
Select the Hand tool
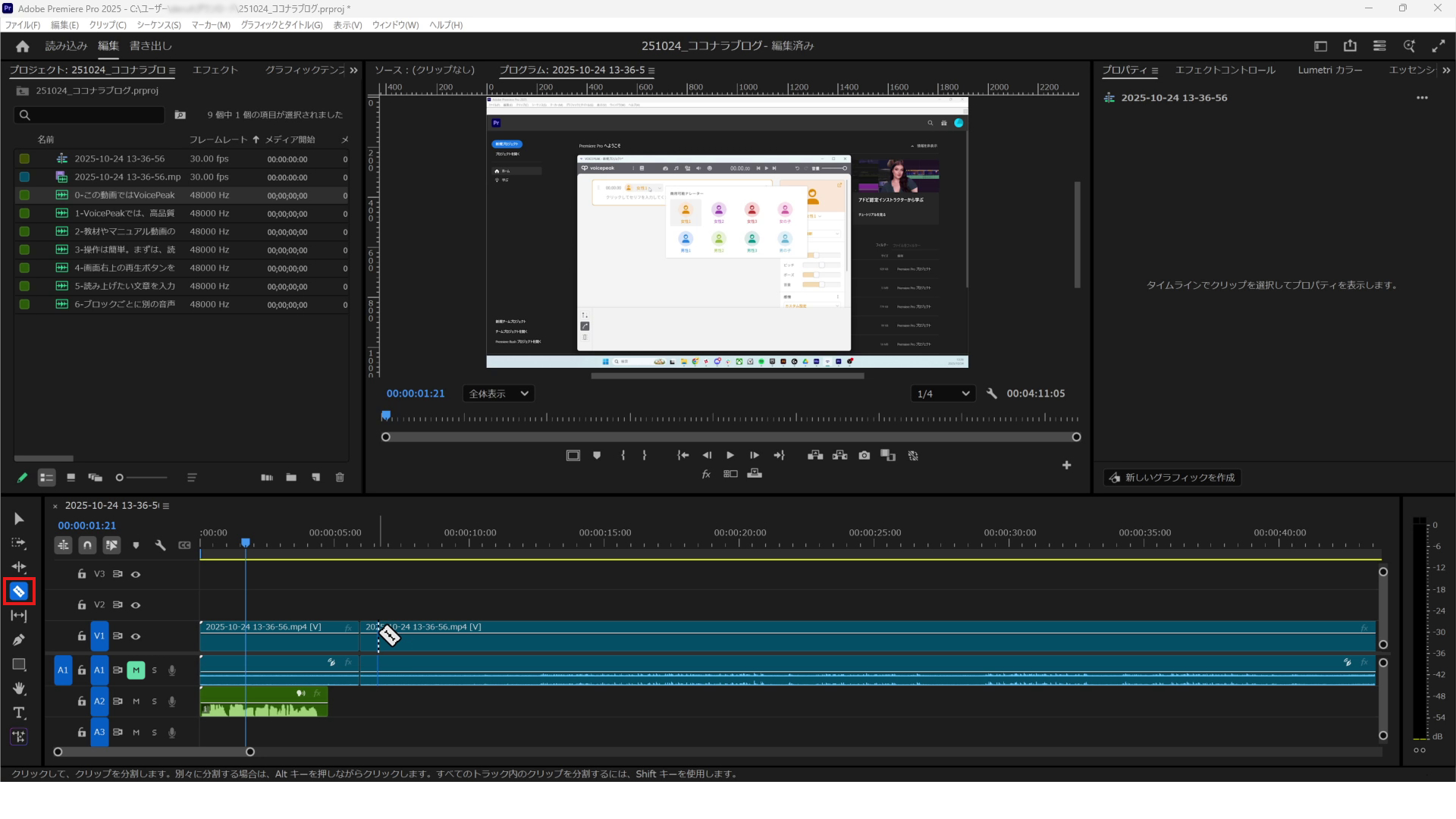19,689
